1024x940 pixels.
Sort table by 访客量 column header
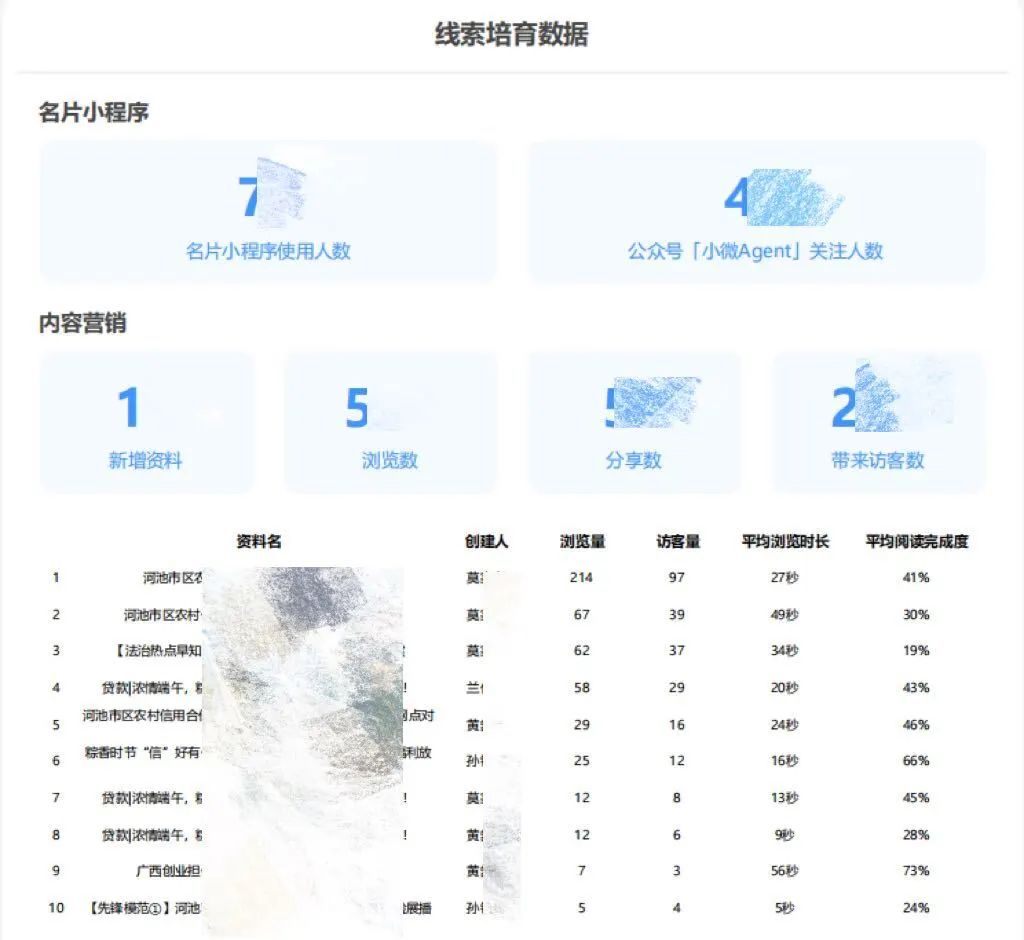(678, 542)
